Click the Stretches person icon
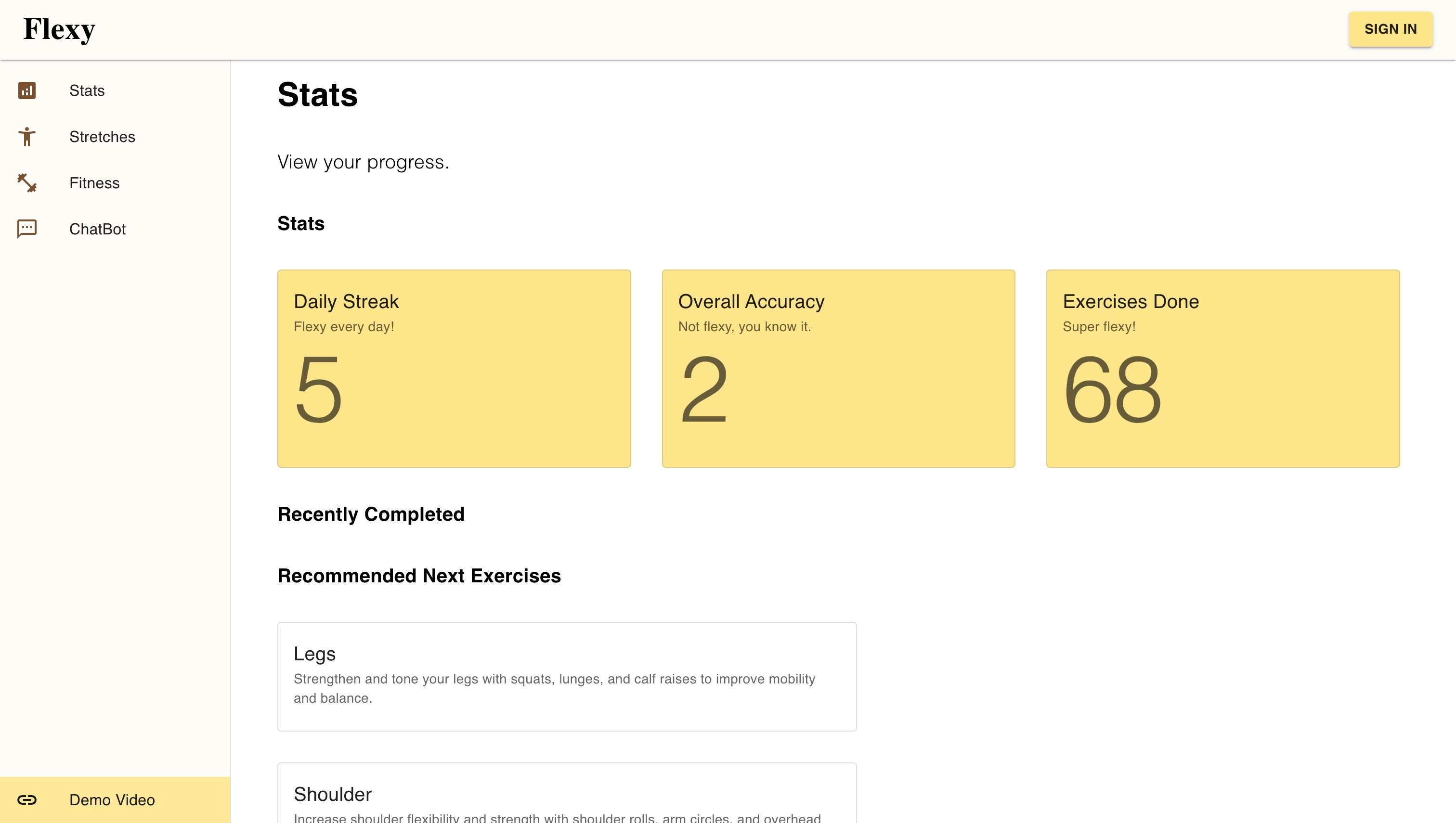 click(26, 137)
